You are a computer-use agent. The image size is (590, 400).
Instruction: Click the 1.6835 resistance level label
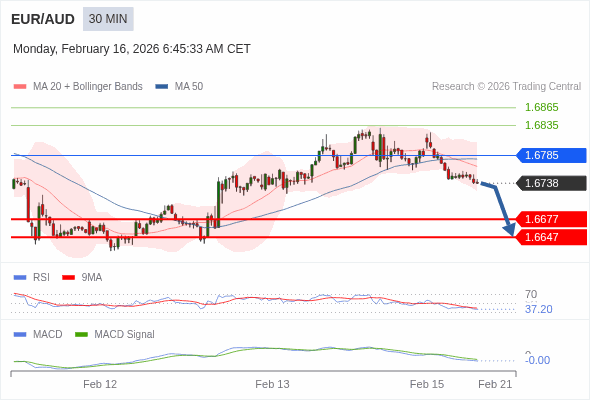click(541, 125)
